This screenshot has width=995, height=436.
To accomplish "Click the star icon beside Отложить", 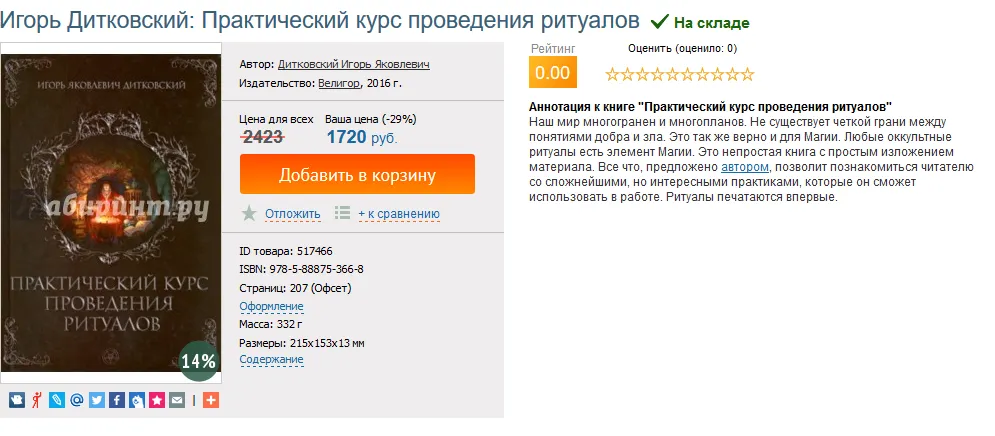I will click(249, 213).
